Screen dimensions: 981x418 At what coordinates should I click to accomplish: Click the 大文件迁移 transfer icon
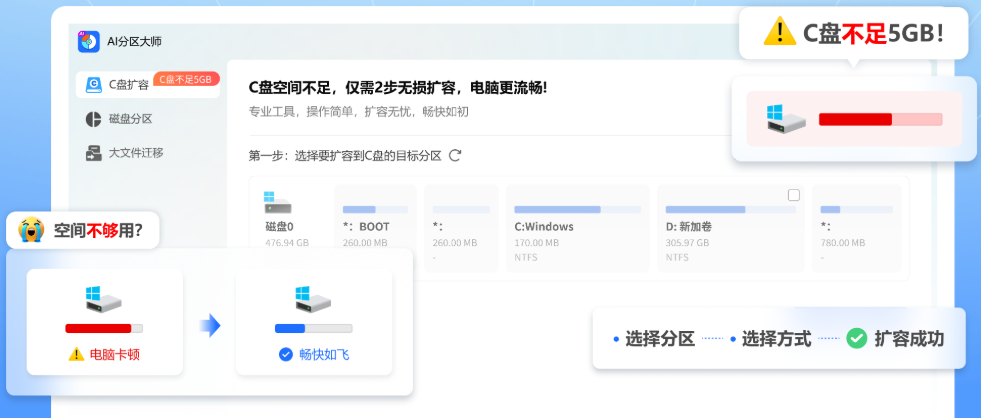coord(94,153)
